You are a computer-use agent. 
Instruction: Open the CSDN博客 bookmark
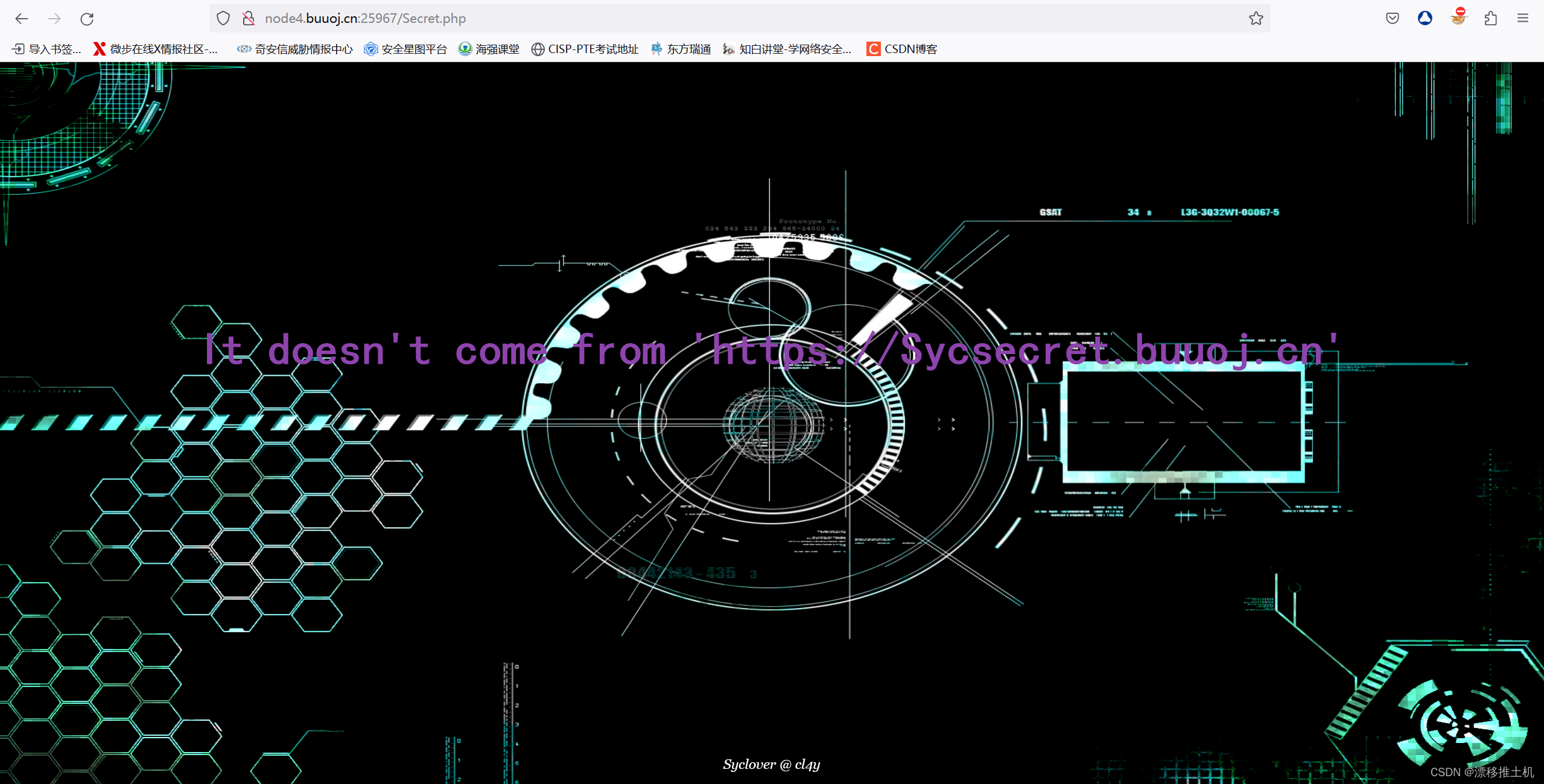coord(901,49)
